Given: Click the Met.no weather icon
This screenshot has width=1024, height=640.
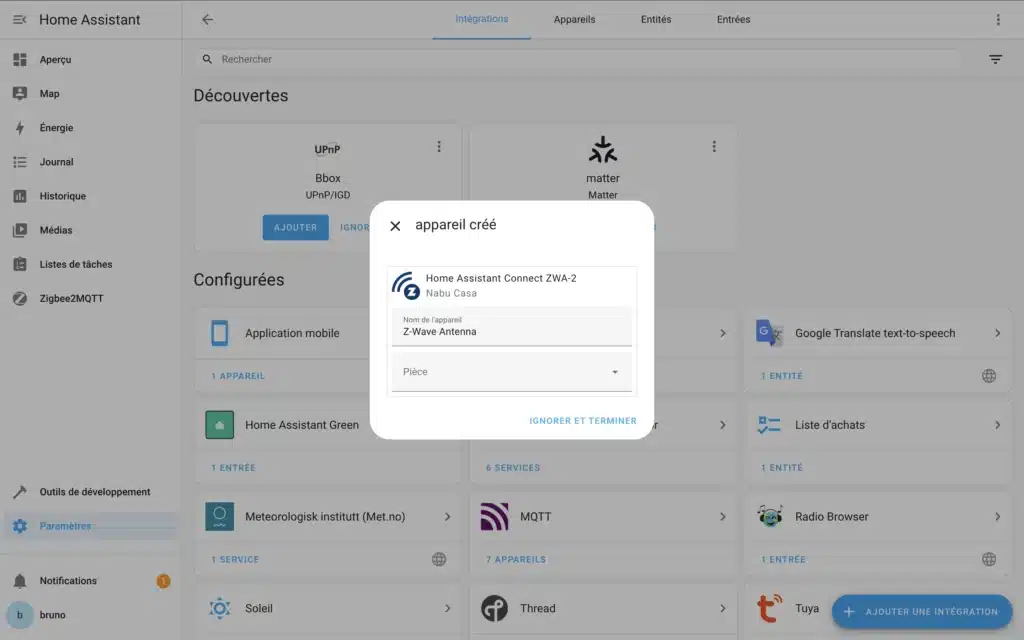Looking at the screenshot, I should (x=219, y=517).
